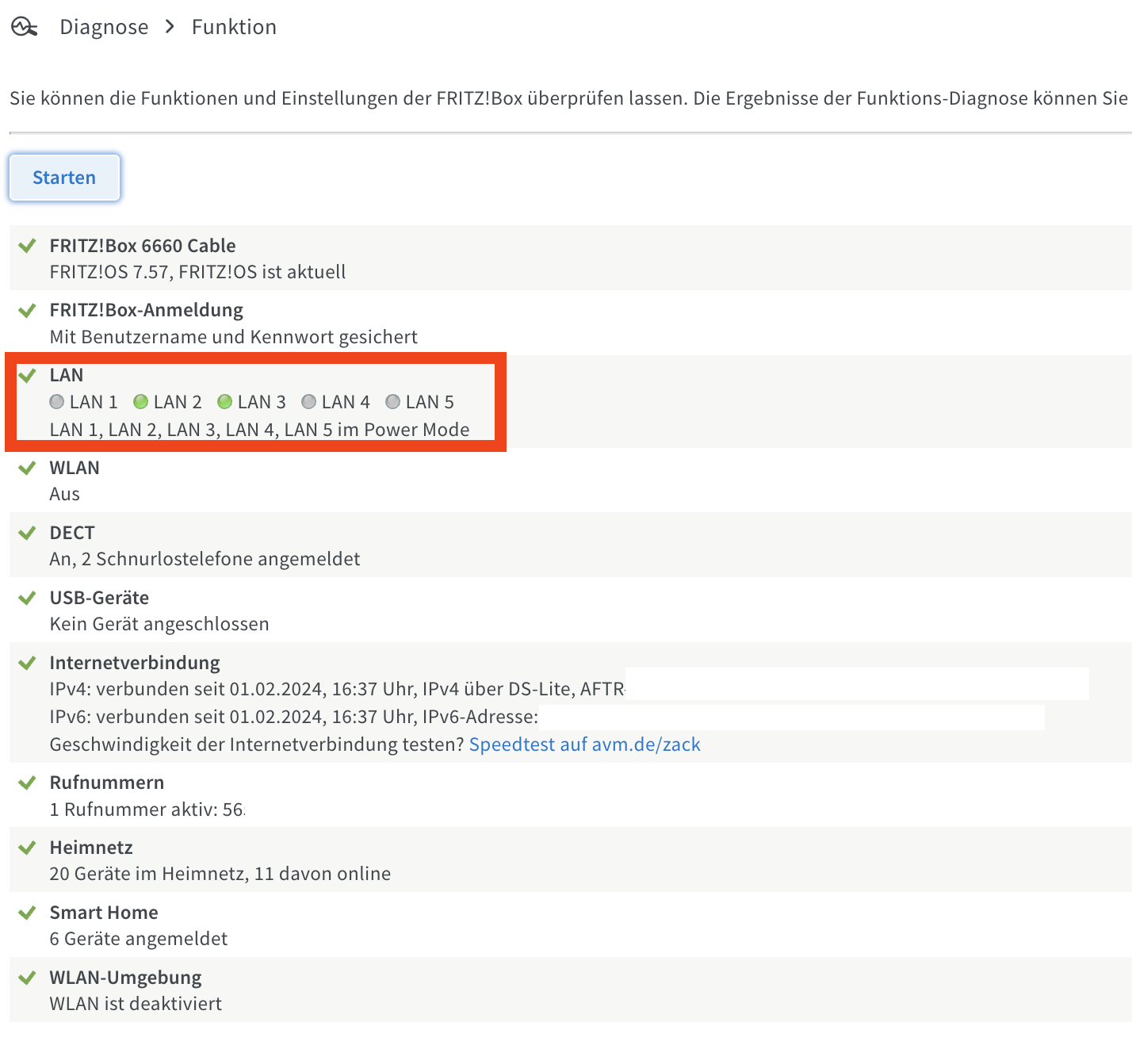Click the intro sentence about Funktions-Diagnose
The width and height of the screenshot is (1132, 1064).
pyautogui.click(x=569, y=98)
